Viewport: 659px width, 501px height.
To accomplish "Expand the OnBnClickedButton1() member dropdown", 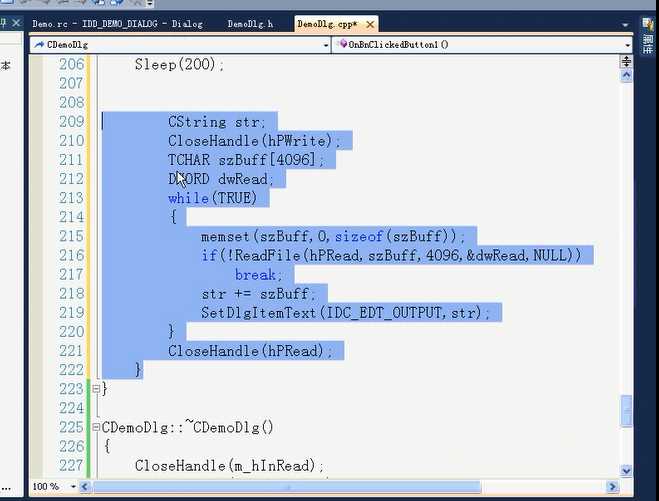I will [x=627, y=45].
